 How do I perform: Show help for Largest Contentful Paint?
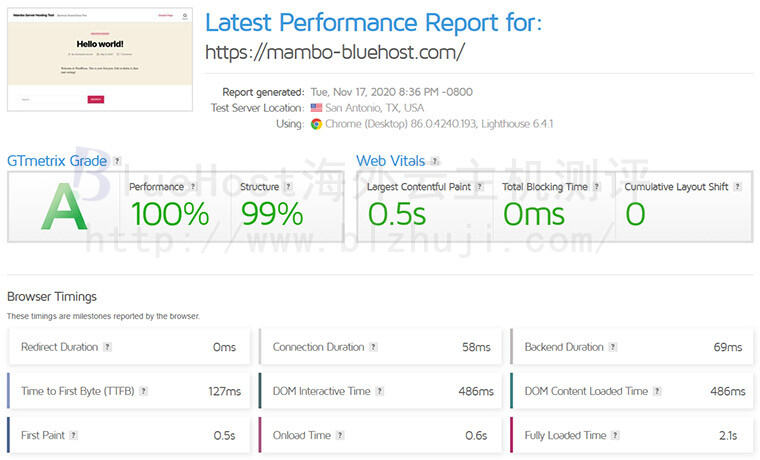click(479, 187)
